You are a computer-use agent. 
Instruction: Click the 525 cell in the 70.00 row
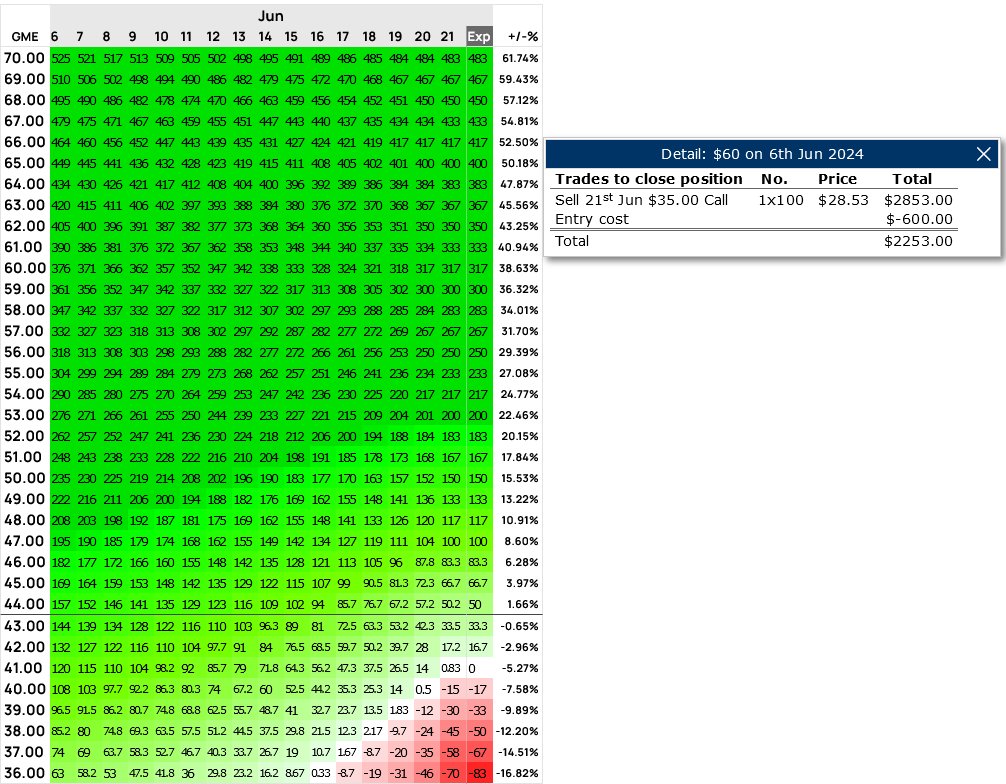[x=61, y=58]
